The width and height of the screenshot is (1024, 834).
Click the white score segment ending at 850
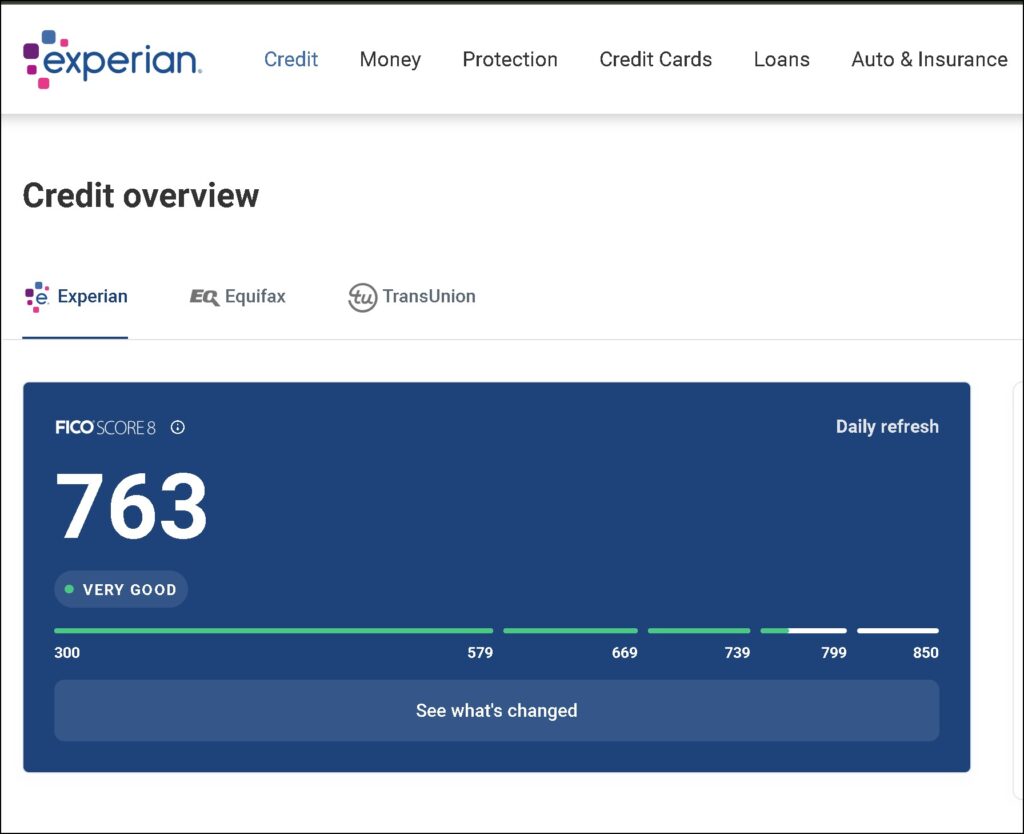click(x=898, y=631)
